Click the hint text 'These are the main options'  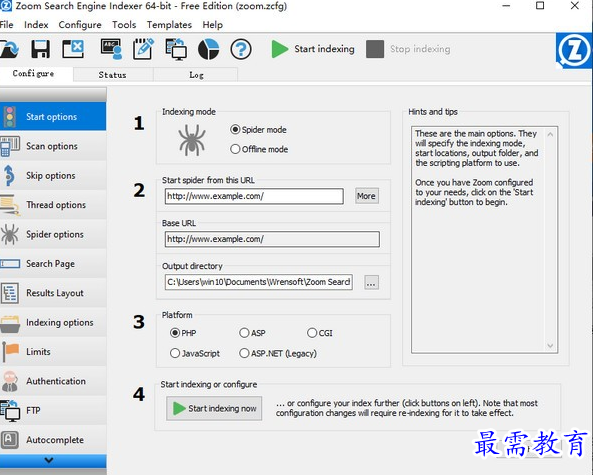click(x=464, y=134)
